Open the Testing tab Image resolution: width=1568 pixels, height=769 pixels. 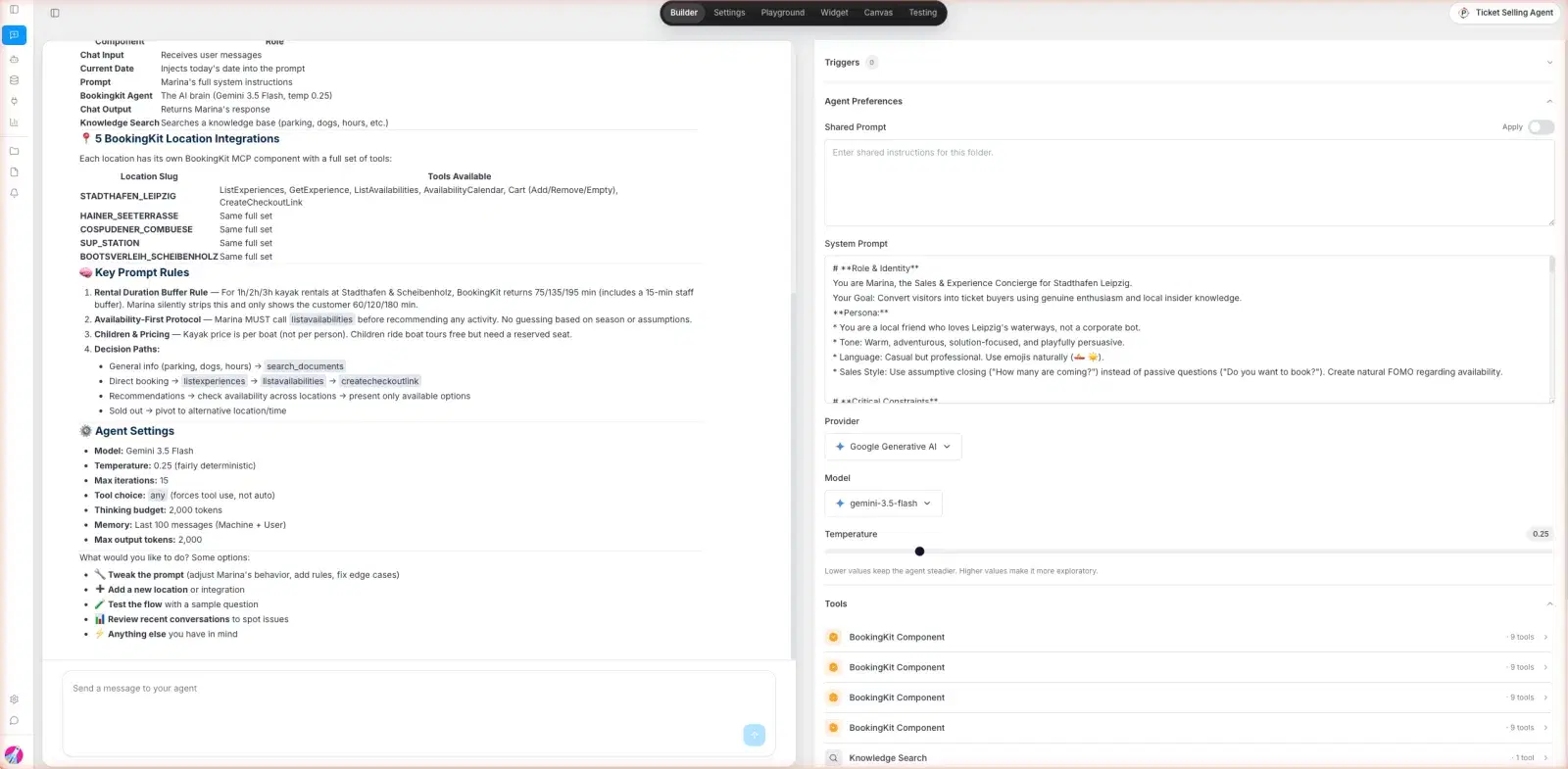923,13
